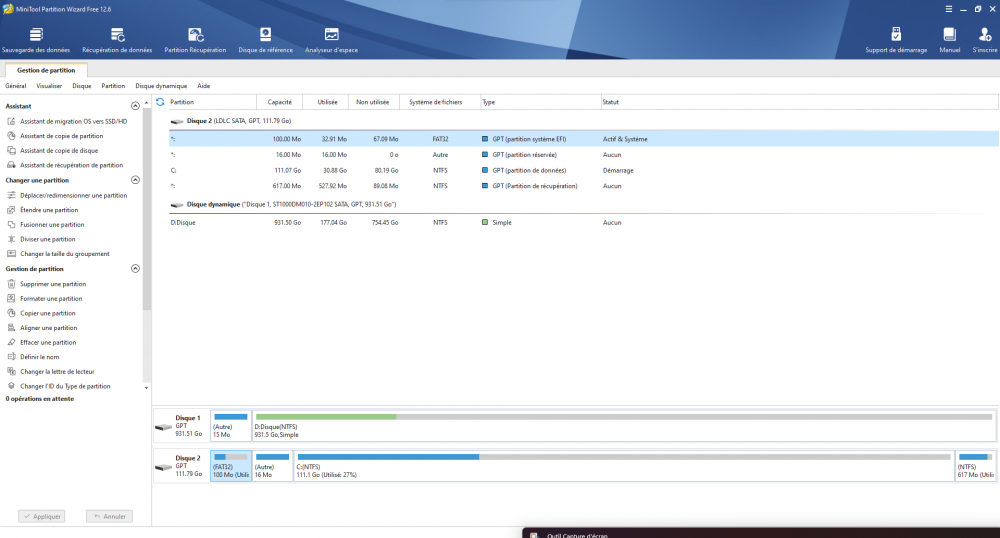Collapse the Assistant section
Image resolution: width=1000 pixels, height=538 pixels.
tap(135, 106)
